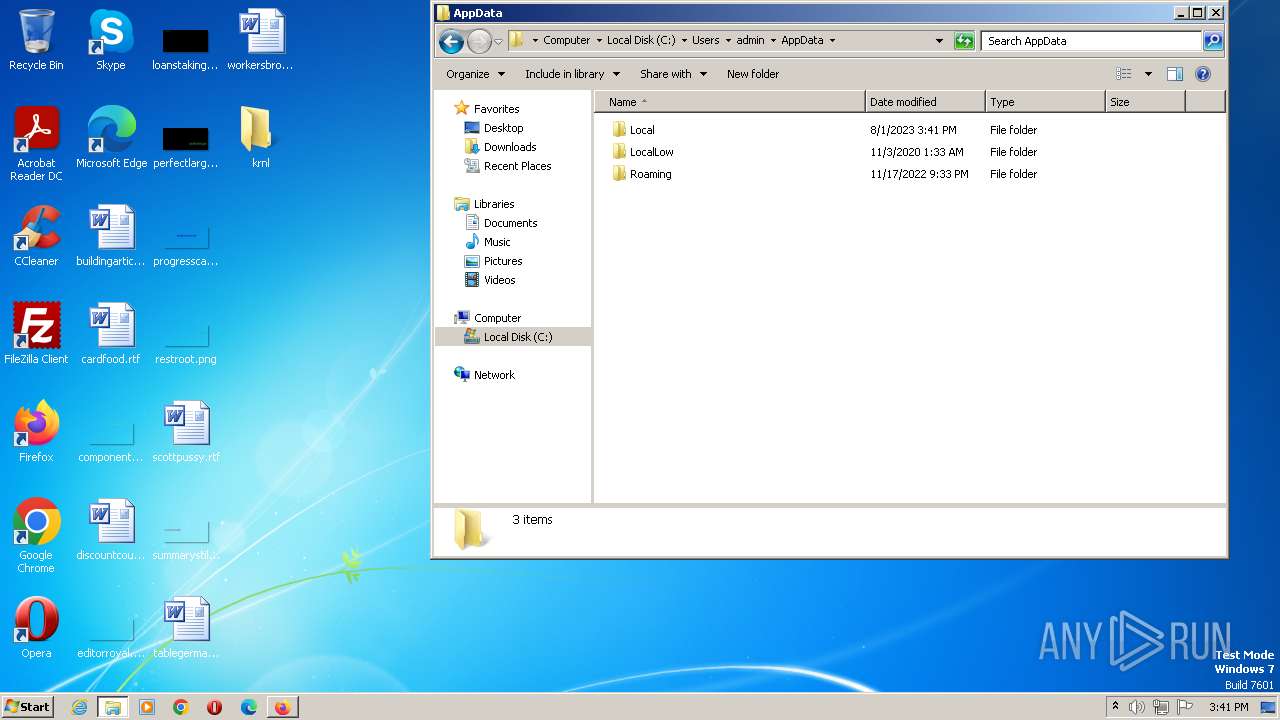1280x720 pixels.
Task: Sort by the Name column header
Action: (730, 102)
